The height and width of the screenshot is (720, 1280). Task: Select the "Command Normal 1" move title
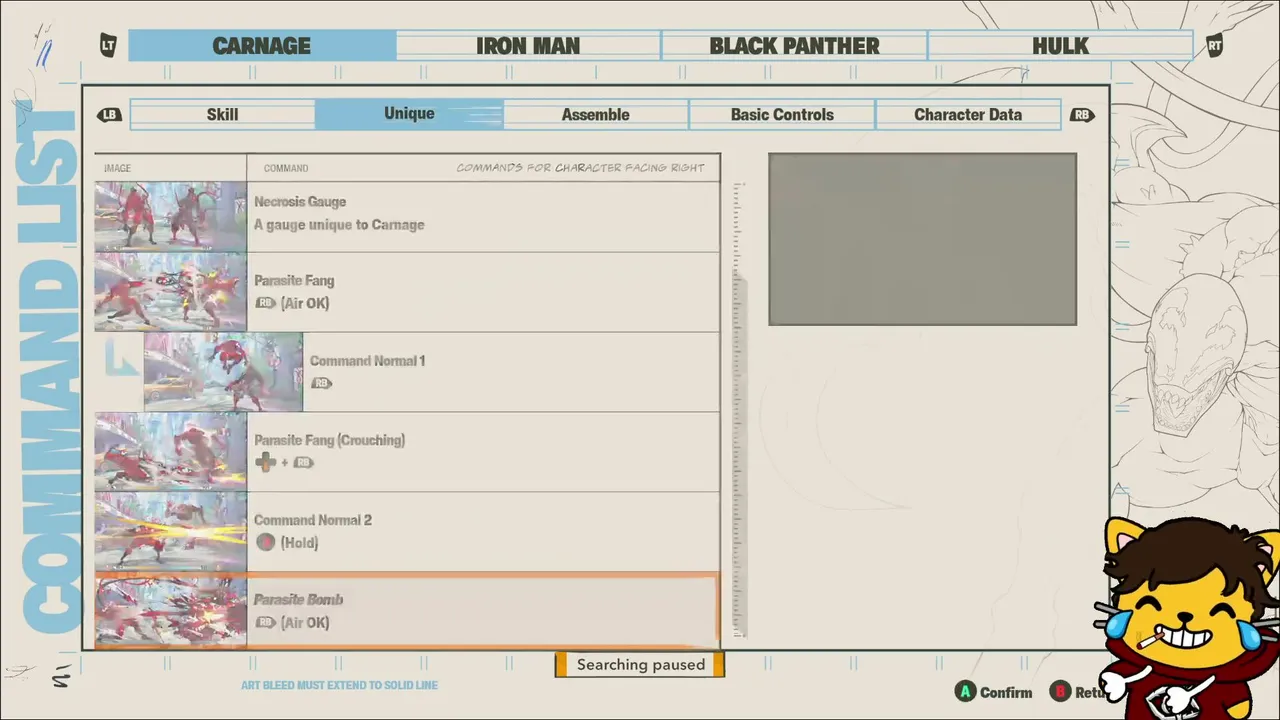[367, 361]
